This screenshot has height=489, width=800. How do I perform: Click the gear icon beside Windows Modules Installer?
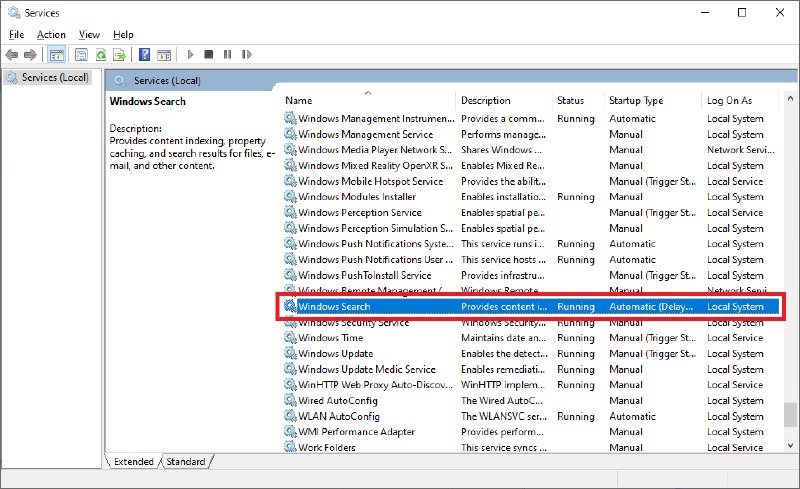click(x=290, y=197)
